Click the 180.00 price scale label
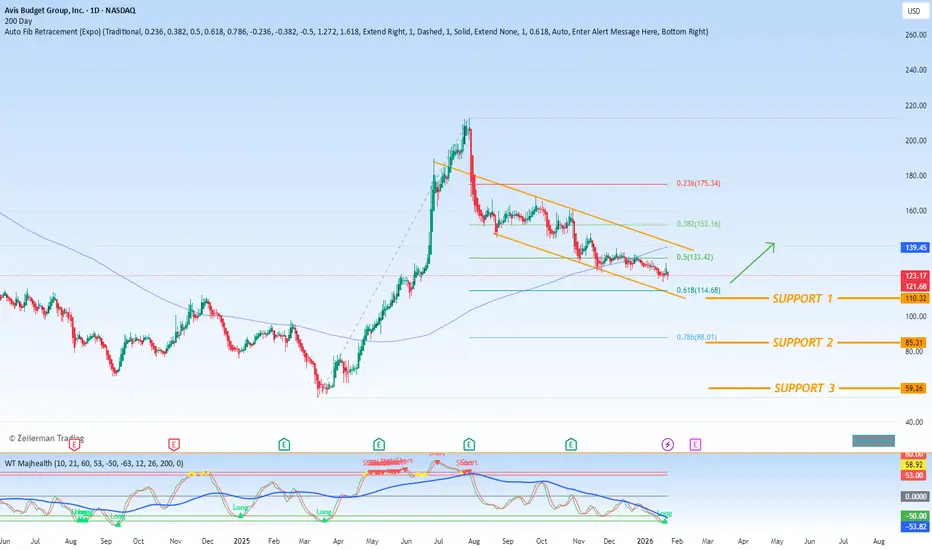Viewport: 932px width, 550px height. coord(915,176)
